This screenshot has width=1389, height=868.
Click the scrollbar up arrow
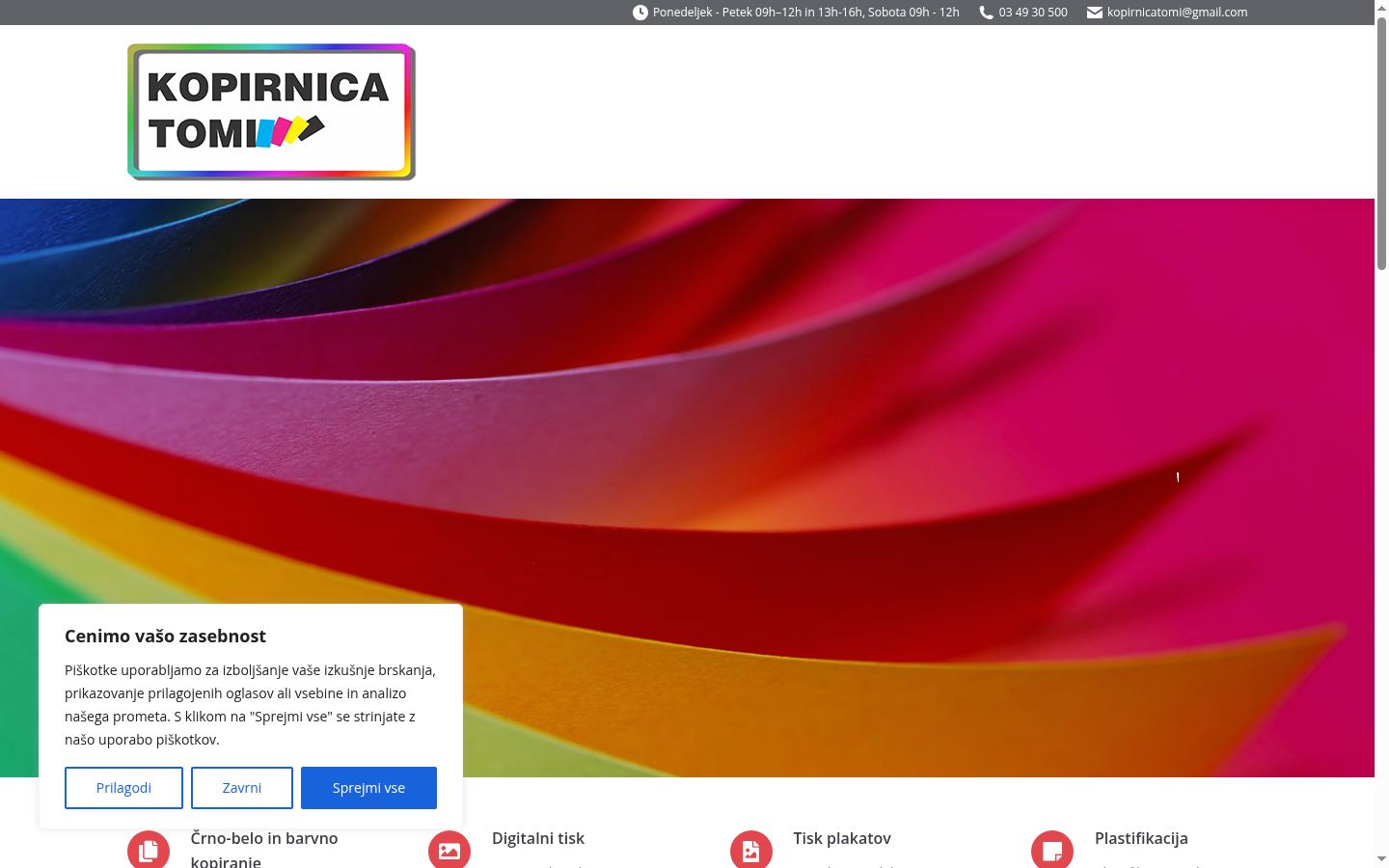coord(1381,8)
